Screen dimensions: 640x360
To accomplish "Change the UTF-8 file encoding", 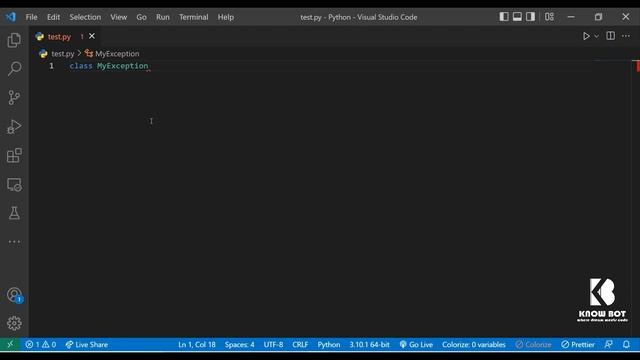I will (273, 344).
